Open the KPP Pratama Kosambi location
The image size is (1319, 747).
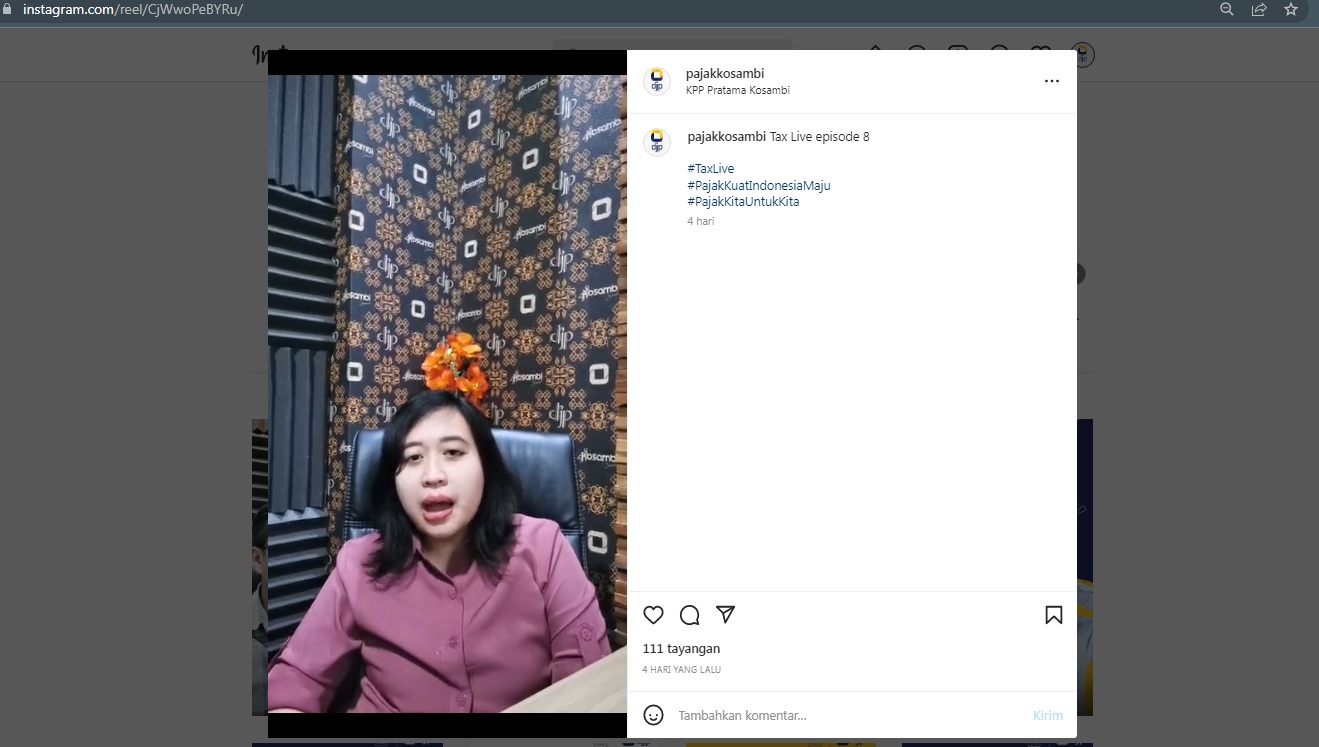coord(737,90)
